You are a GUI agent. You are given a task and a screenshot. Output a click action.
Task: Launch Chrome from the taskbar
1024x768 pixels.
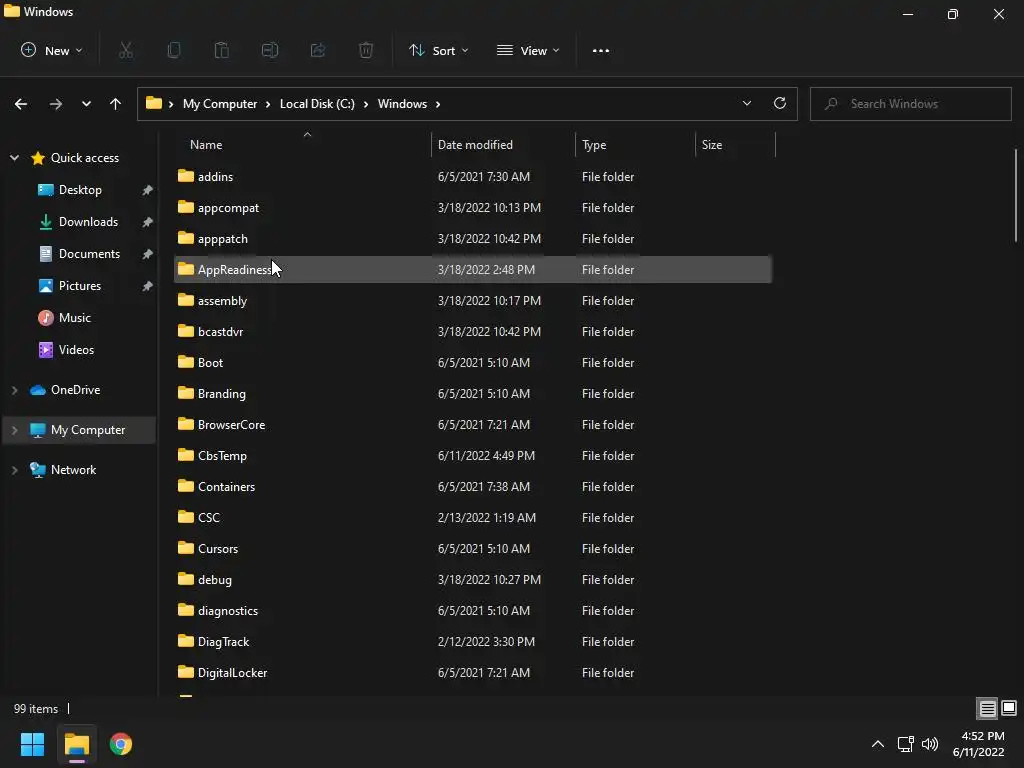pyautogui.click(x=121, y=744)
